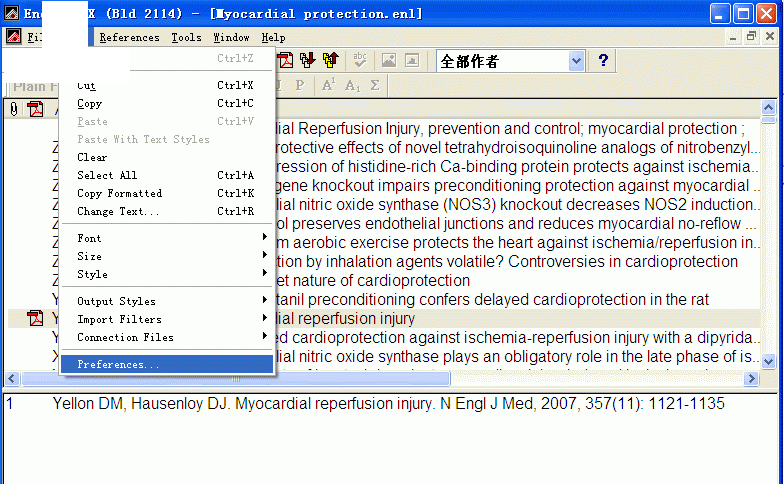The image size is (784, 484).
Task: Select reference 'nitric oxide synthase (NOS3) knockout'
Action: tap(518, 204)
